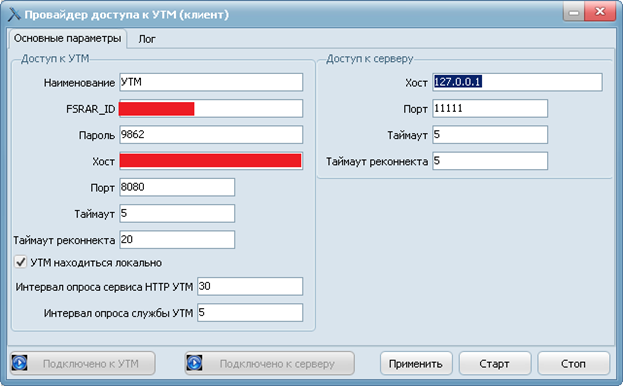Click the Интервал опроса сервиса HTTP УТМ field

pyautogui.click(x=250, y=286)
